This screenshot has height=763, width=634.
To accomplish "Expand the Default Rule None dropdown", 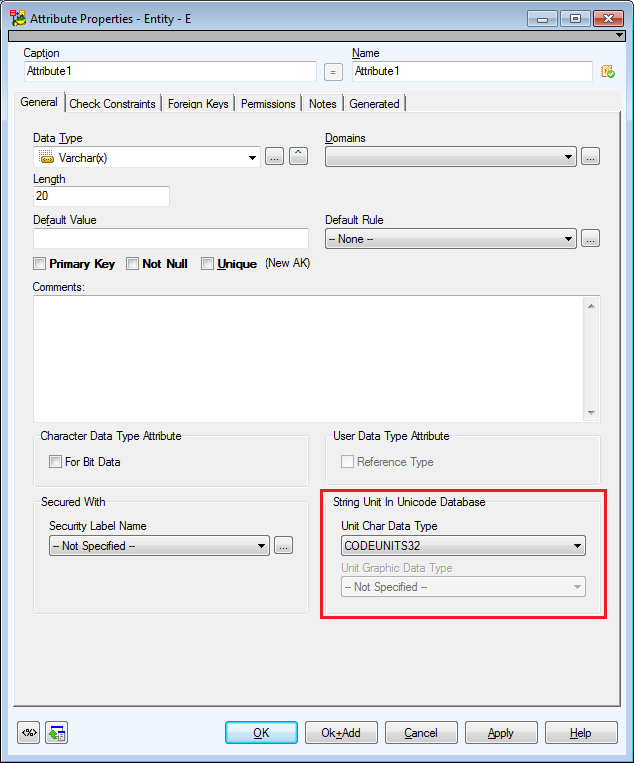I will point(451,239).
